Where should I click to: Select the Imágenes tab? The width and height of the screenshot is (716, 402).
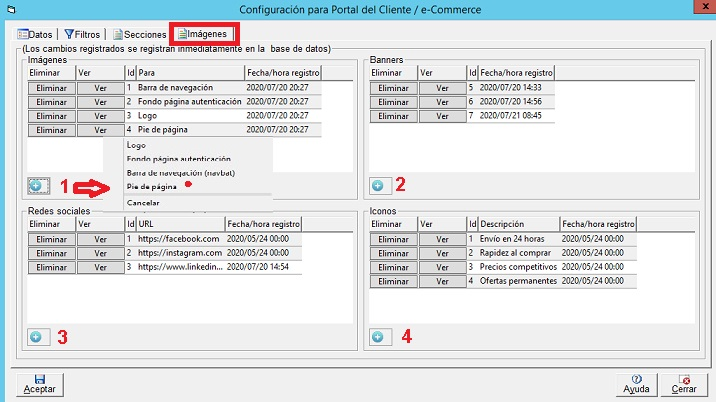pos(201,34)
